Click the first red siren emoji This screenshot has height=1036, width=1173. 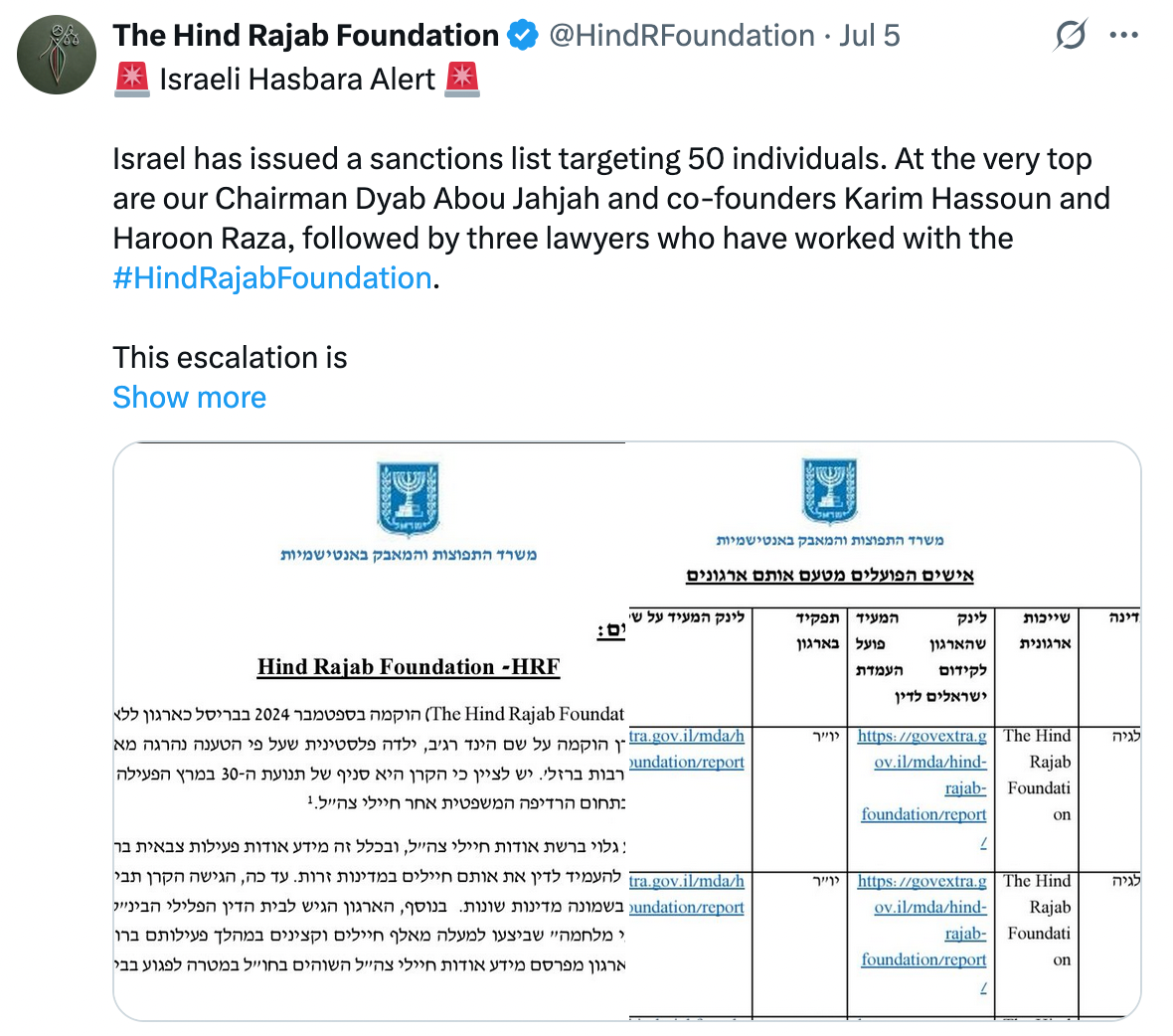coord(132,80)
